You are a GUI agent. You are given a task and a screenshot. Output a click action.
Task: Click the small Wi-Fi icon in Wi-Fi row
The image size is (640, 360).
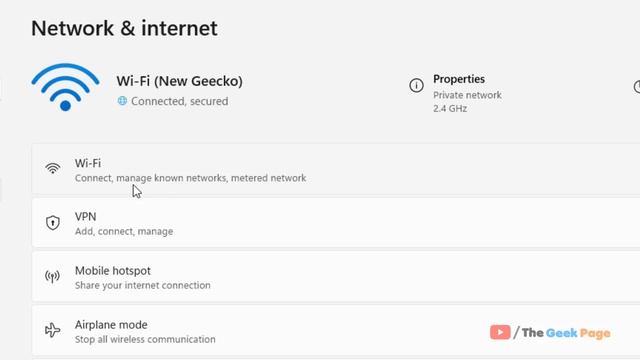point(53,168)
